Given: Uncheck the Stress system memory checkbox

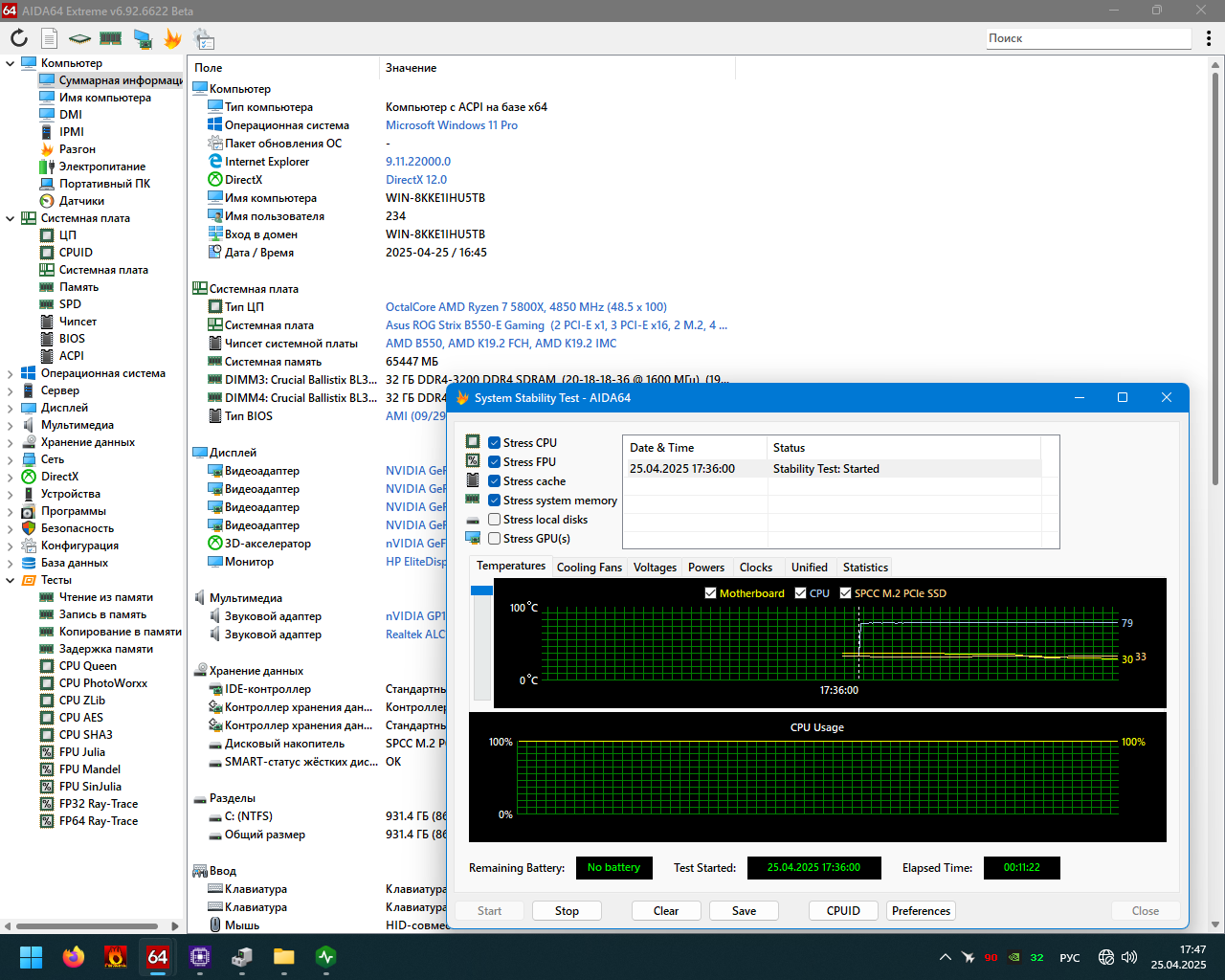Looking at the screenshot, I should [494, 501].
